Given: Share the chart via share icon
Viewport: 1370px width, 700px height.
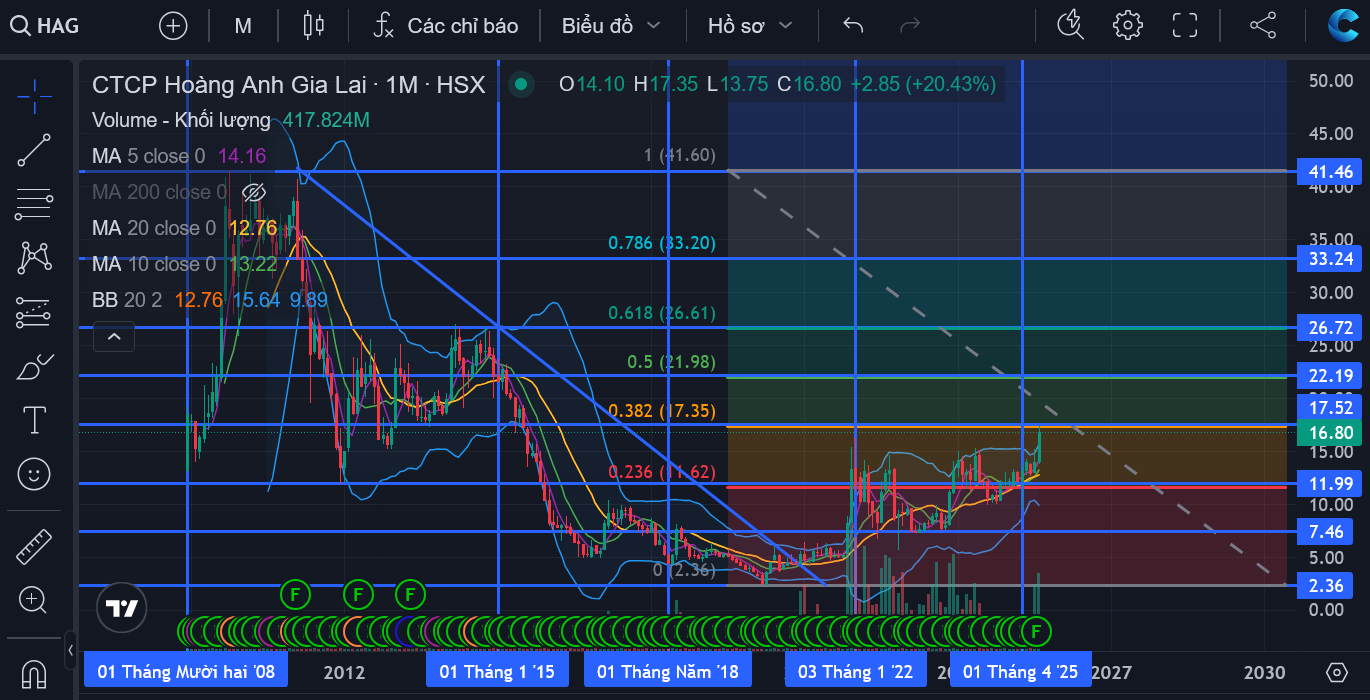Looking at the screenshot, I should pyautogui.click(x=1263, y=26).
